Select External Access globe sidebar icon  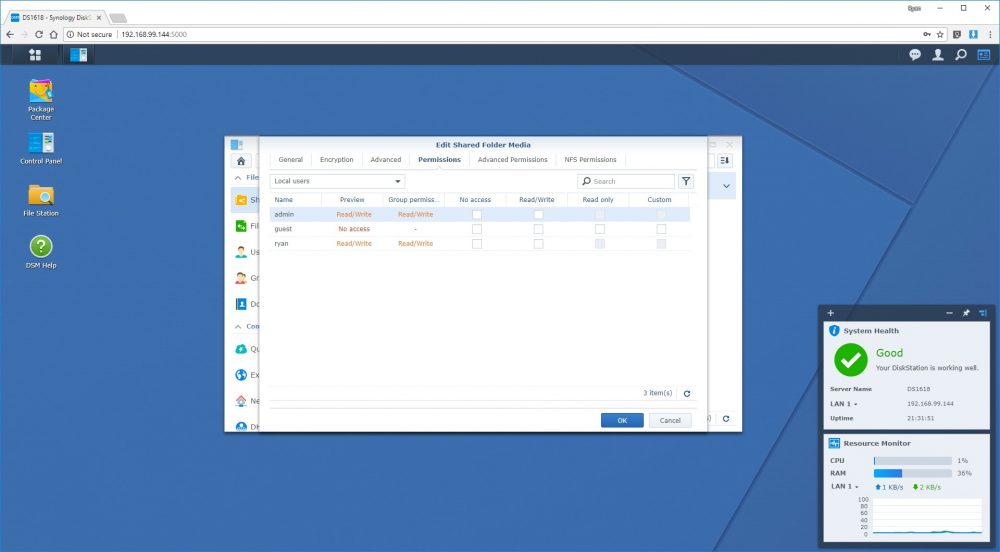coord(241,375)
